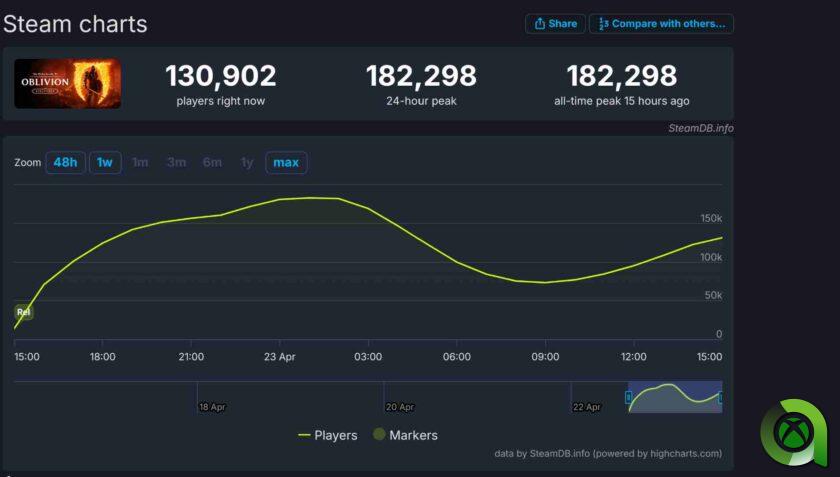Choose the 1m zoom option

(140, 162)
